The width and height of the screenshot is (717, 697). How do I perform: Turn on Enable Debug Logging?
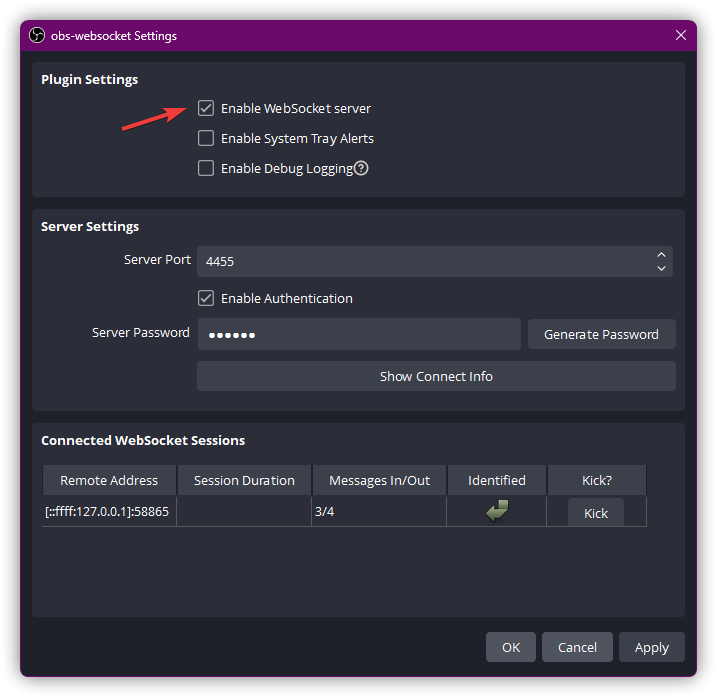[x=206, y=168]
